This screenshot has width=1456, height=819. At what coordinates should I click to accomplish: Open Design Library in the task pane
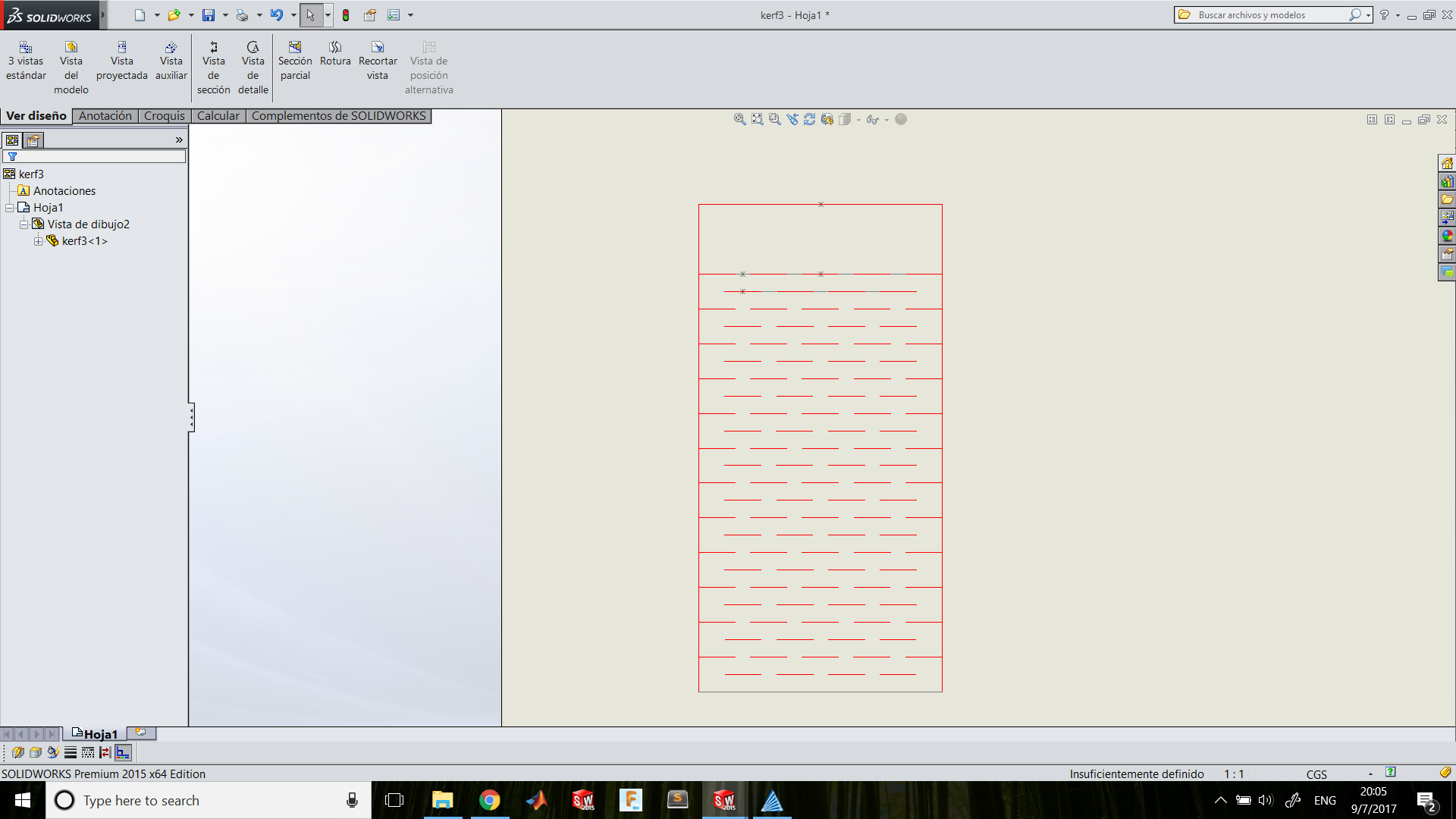(1447, 182)
